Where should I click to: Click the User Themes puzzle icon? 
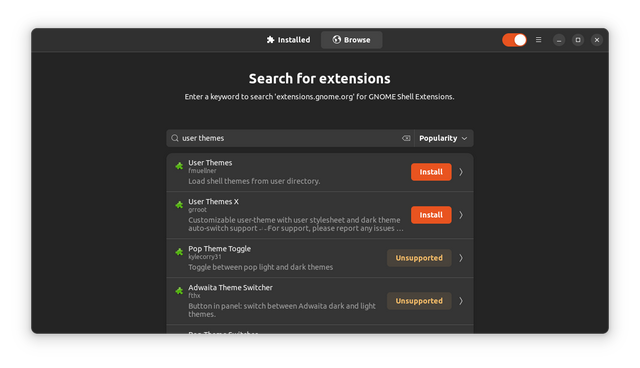[x=179, y=166]
